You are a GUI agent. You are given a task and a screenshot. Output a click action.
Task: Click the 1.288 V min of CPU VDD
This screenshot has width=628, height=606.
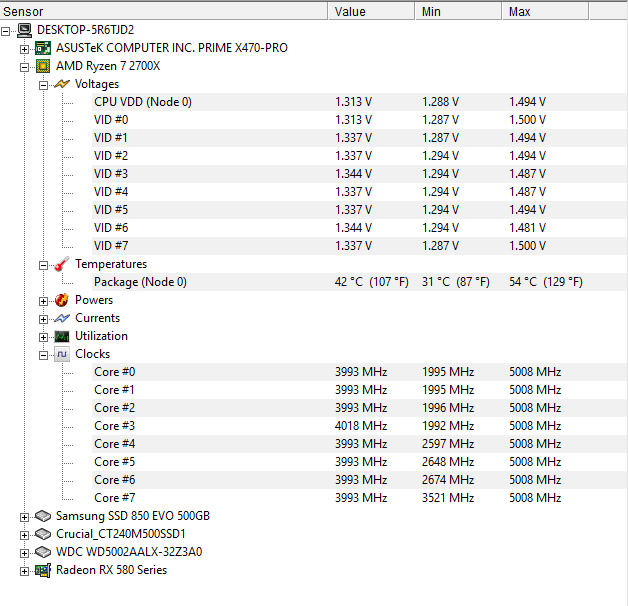point(440,102)
